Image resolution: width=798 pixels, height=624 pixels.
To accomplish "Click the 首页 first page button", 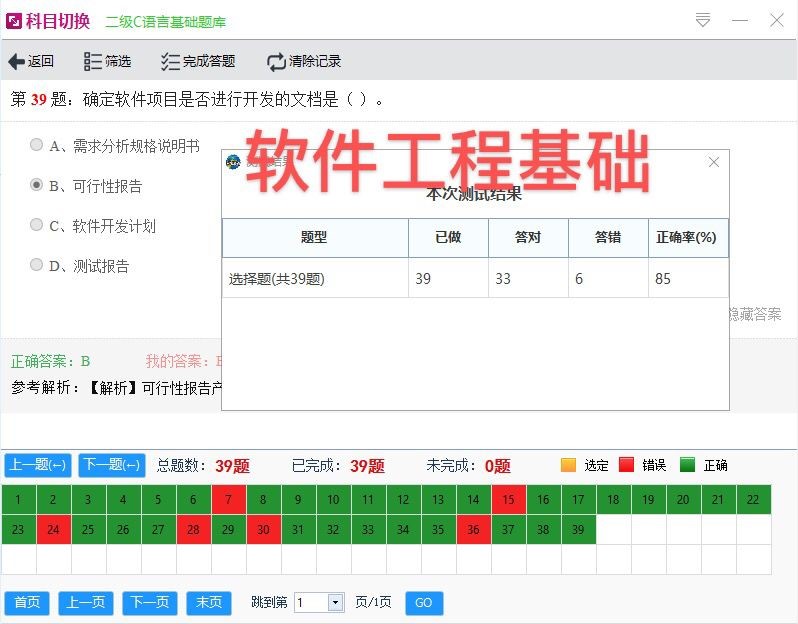I will pyautogui.click(x=27, y=602).
